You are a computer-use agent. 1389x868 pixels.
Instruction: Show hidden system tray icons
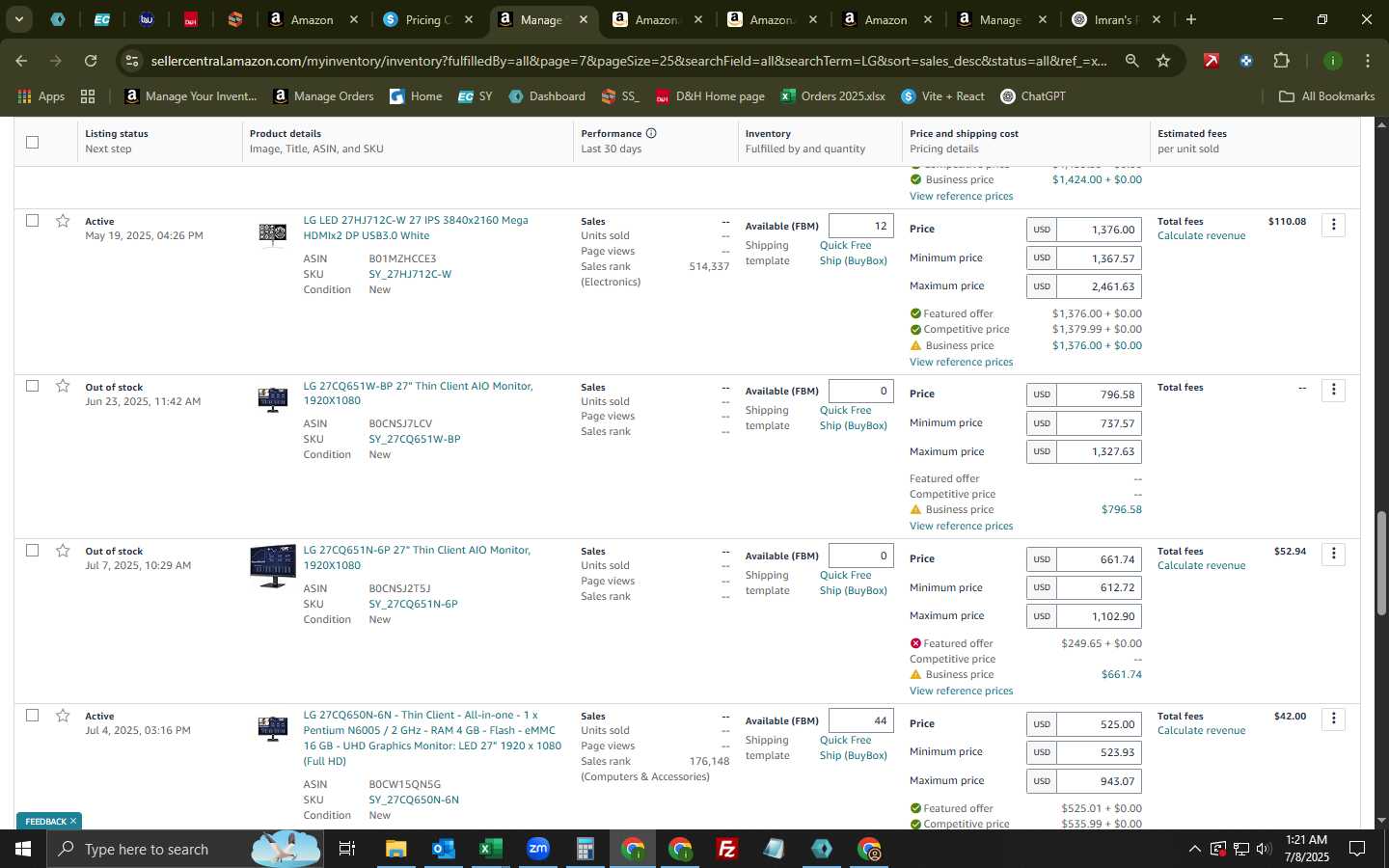(x=1194, y=849)
